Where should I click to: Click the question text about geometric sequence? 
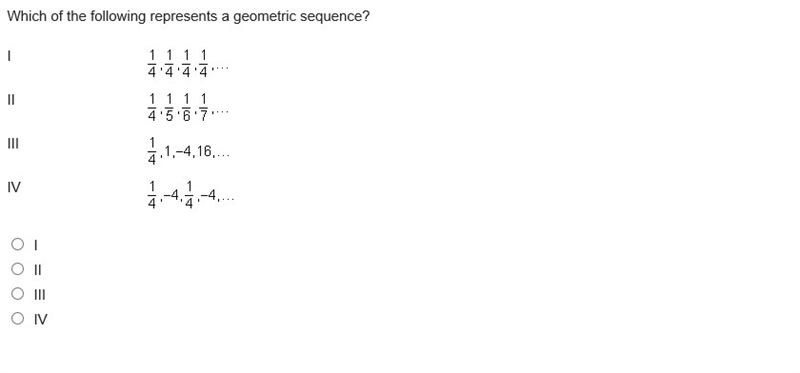[188, 16]
